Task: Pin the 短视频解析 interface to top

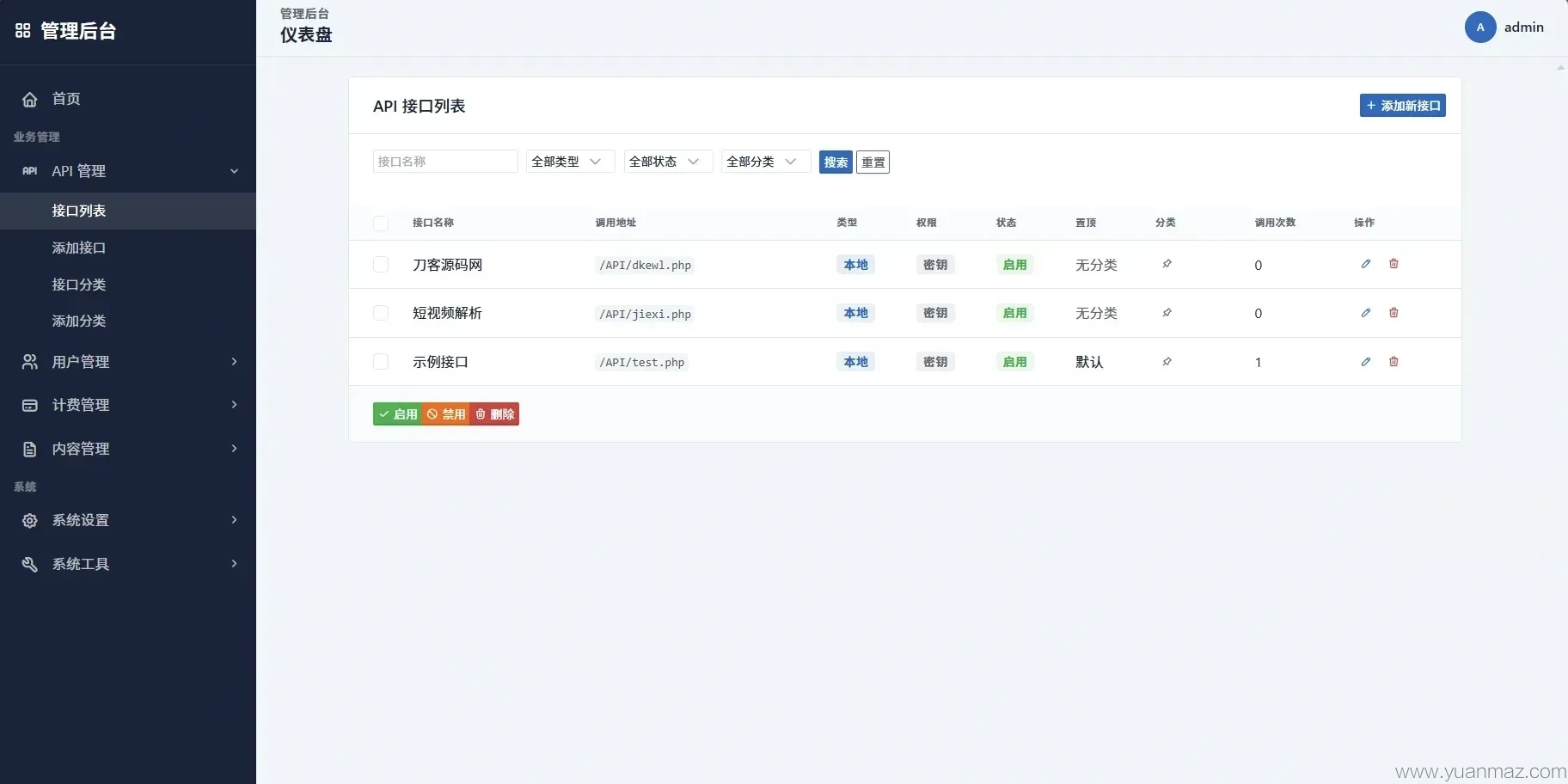Action: click(x=1167, y=313)
